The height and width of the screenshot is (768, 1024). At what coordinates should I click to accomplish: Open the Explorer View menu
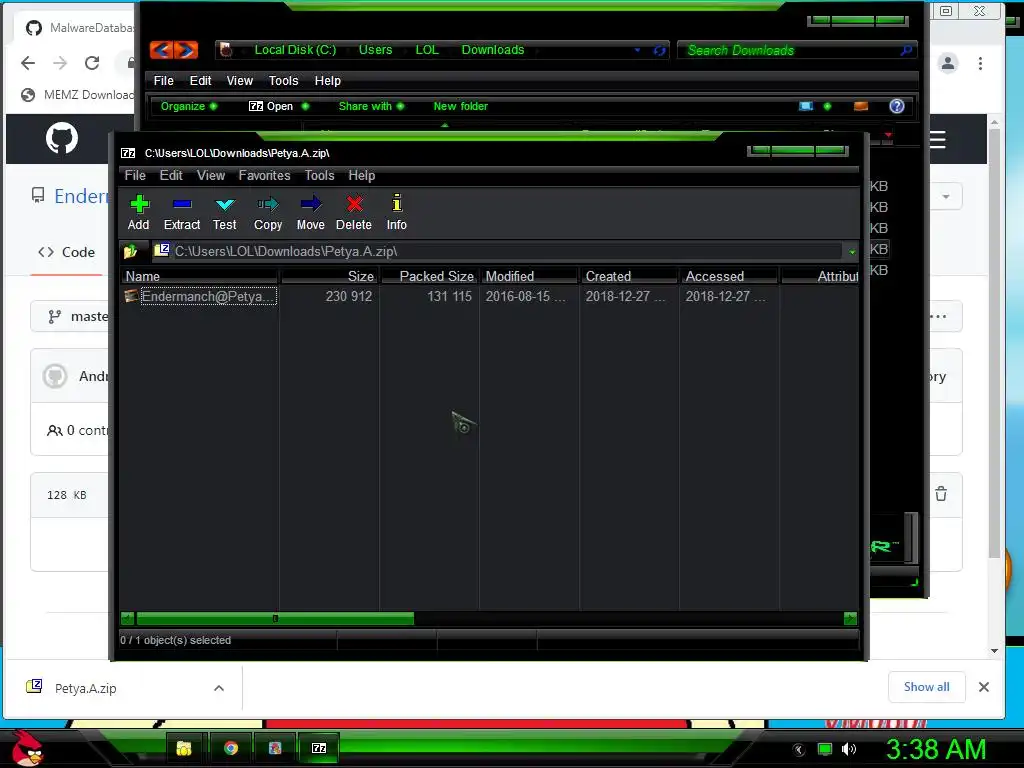coord(240,80)
